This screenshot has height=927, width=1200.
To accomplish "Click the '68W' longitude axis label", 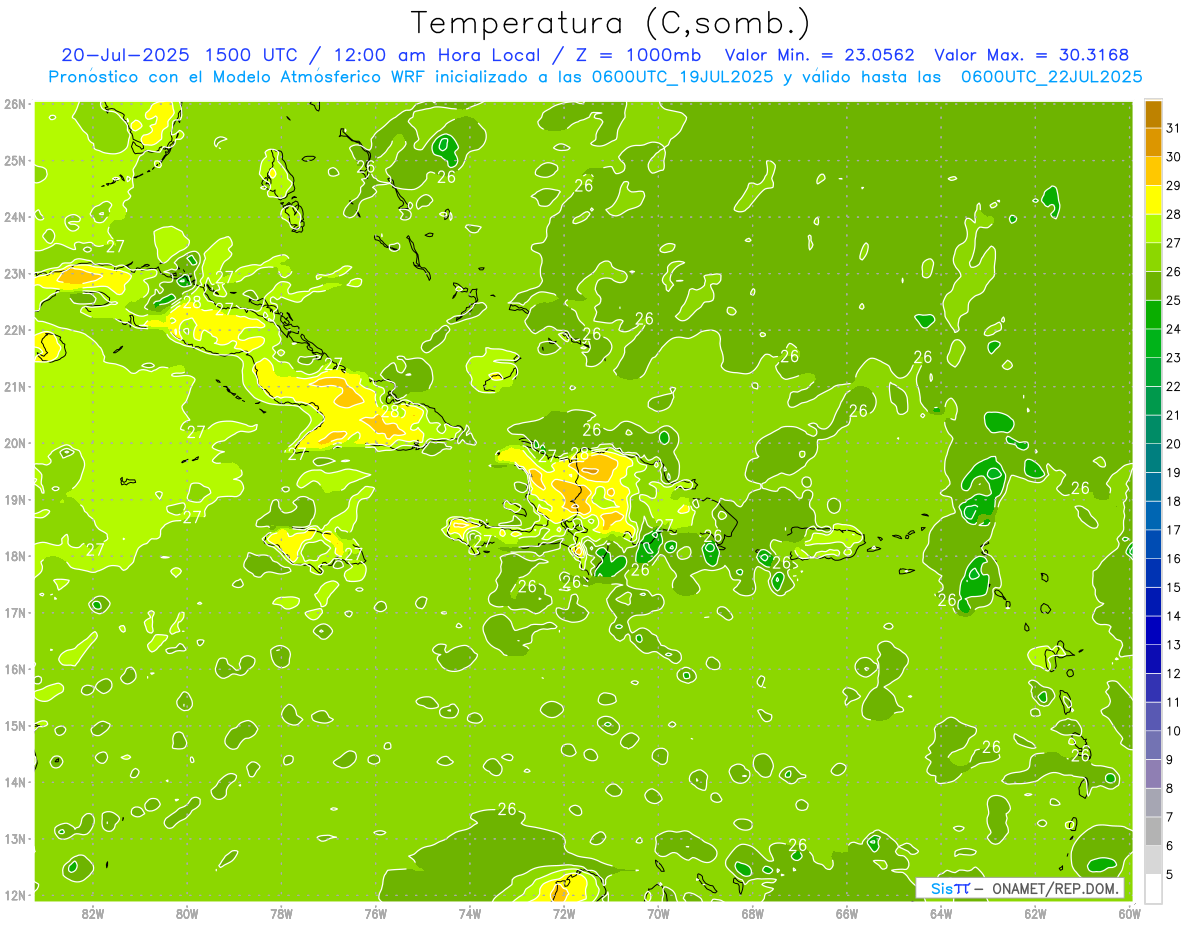I will (752, 913).
